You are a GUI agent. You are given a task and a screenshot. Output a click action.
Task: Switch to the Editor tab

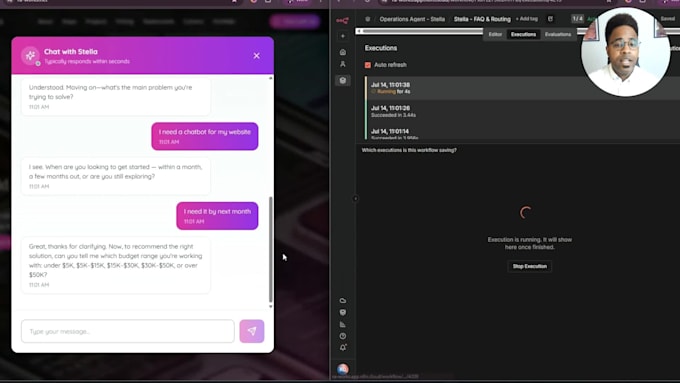(495, 34)
